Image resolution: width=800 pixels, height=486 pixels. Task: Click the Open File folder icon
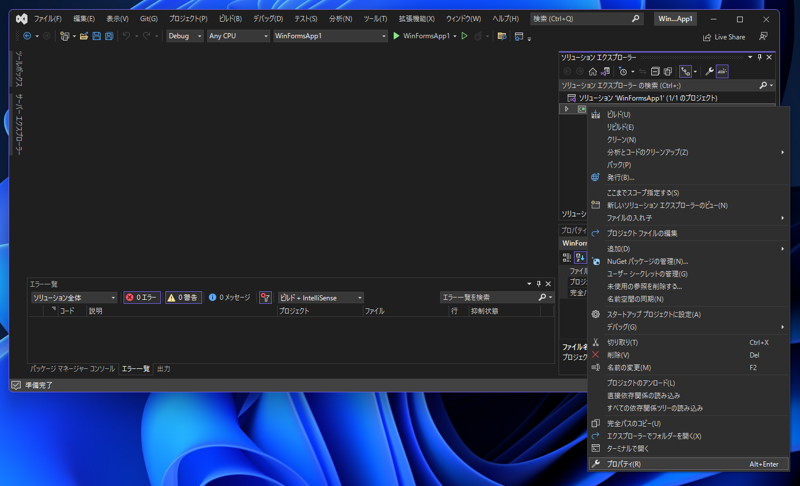pos(84,36)
